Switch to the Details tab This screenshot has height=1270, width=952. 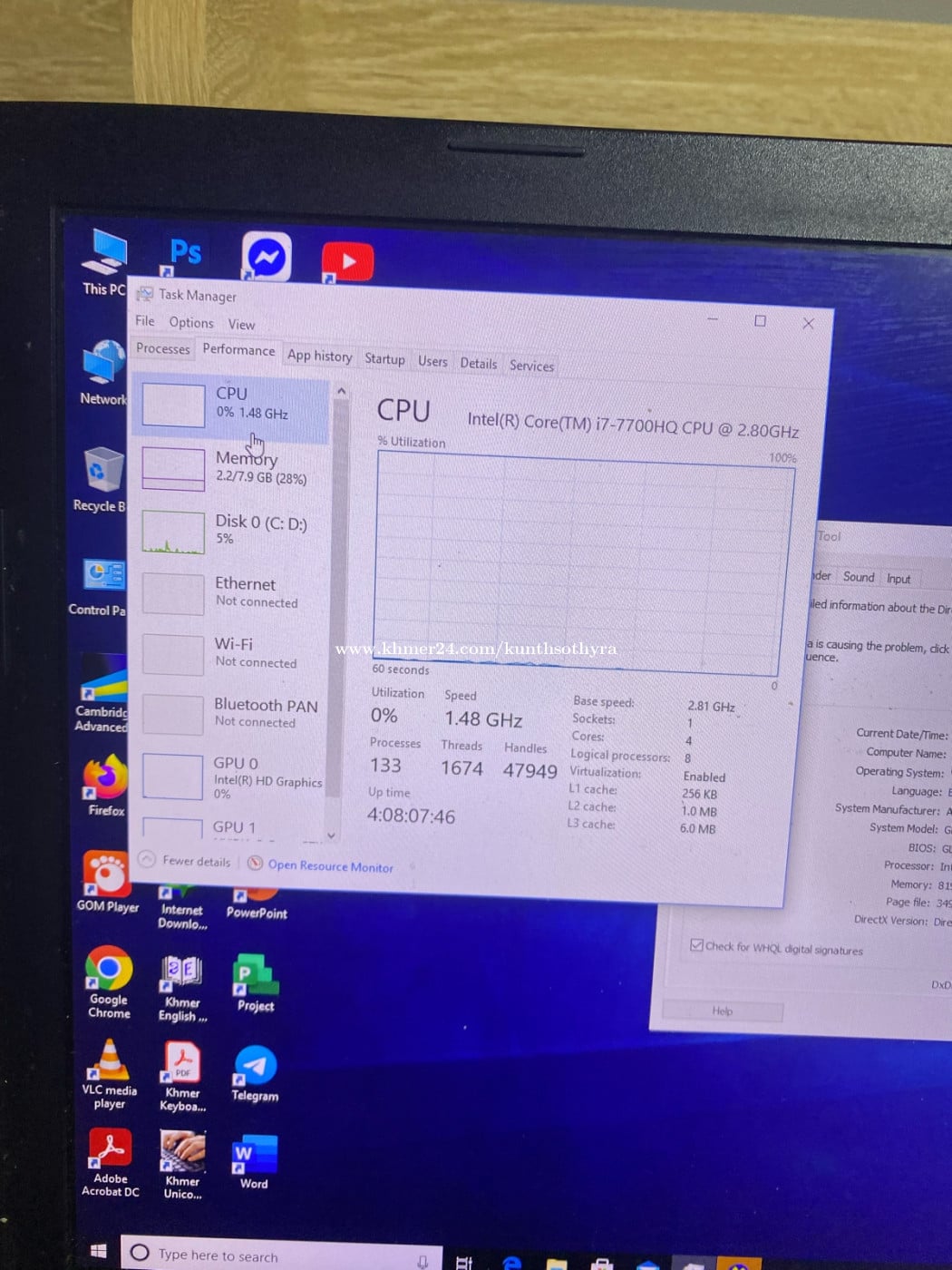478,364
